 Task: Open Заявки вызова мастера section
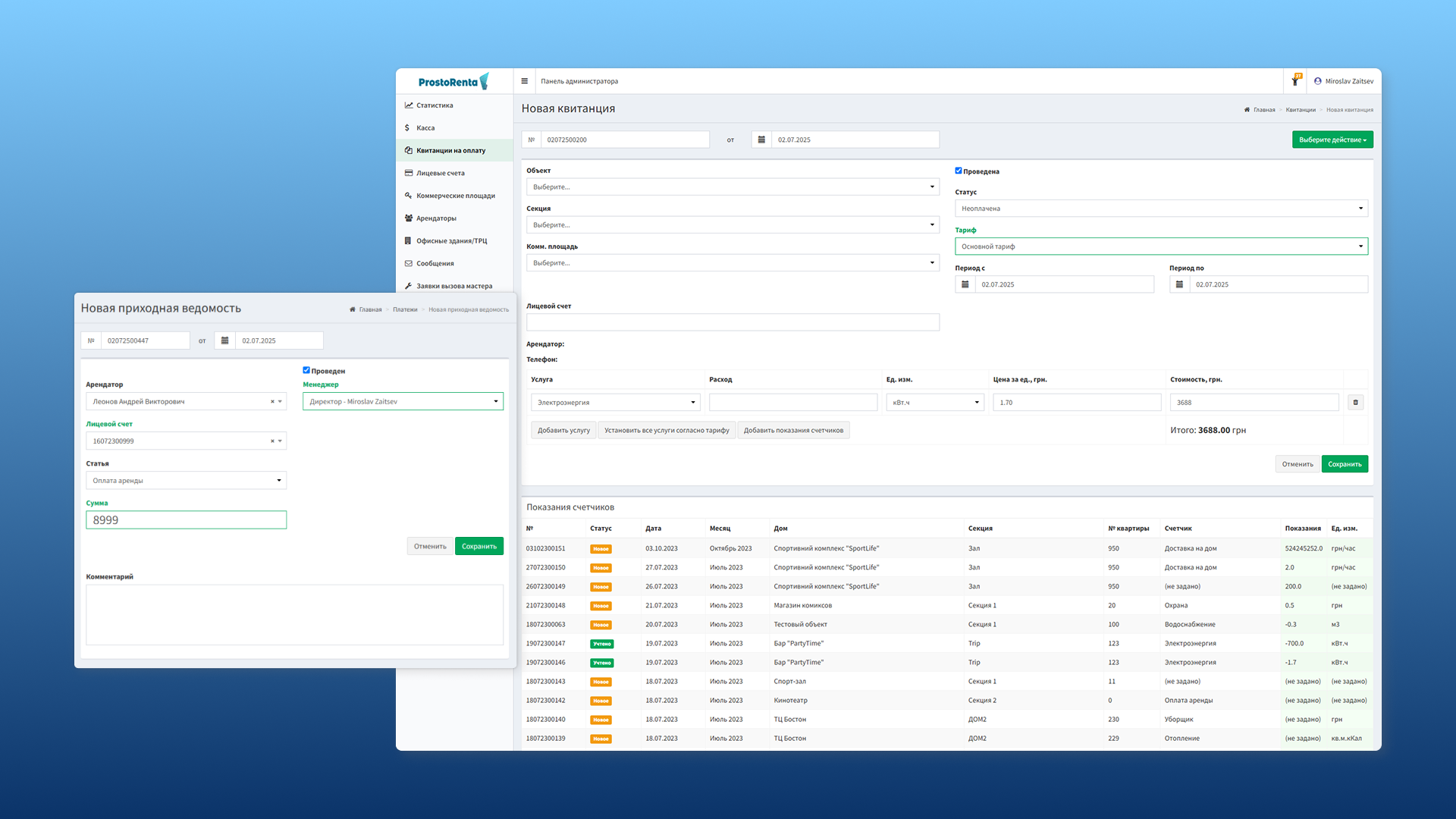[x=453, y=286]
